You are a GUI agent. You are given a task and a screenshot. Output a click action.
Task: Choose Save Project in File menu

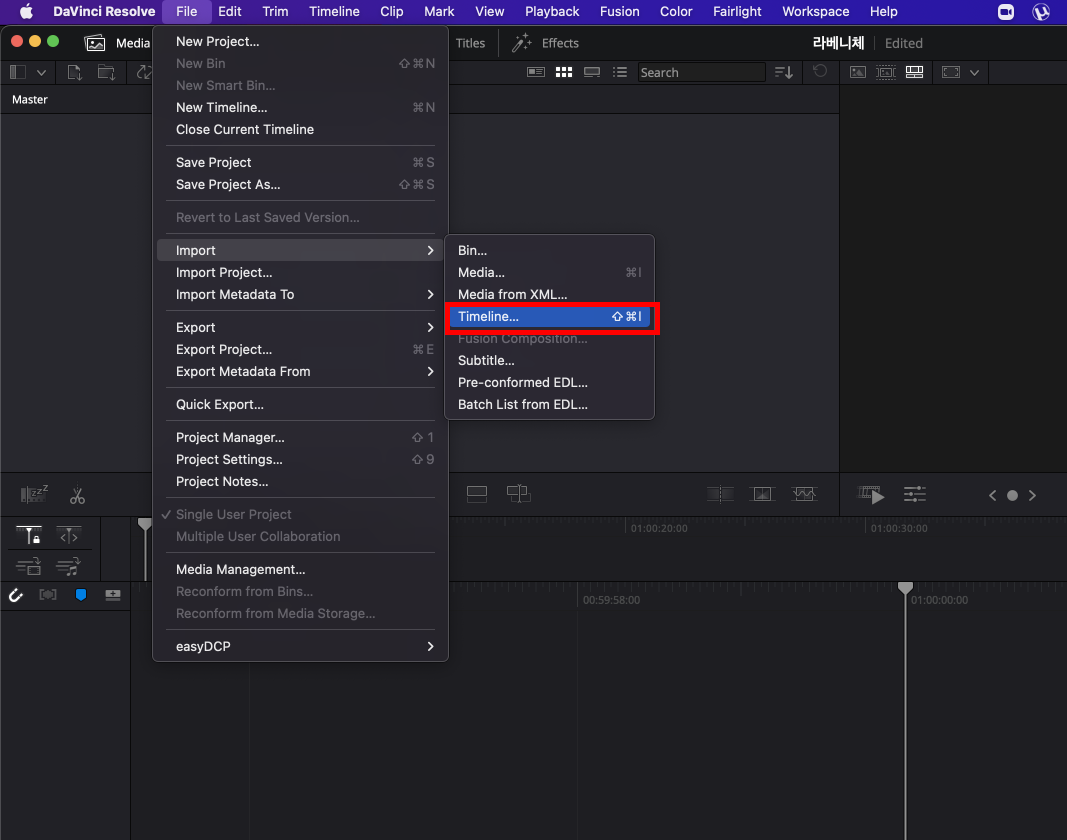[x=301, y=163]
